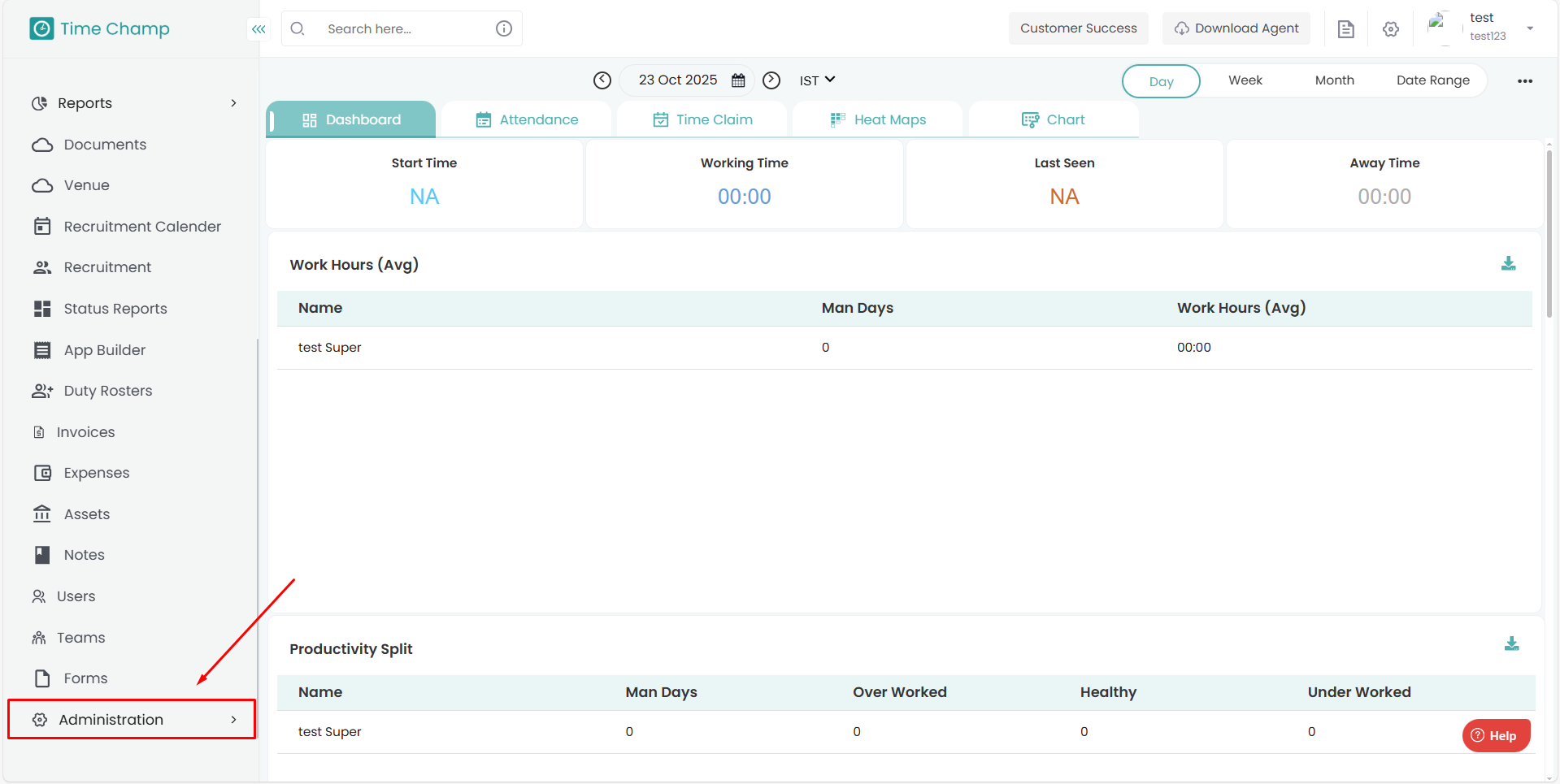
Task: Select the Day view toggle
Action: tap(1161, 81)
